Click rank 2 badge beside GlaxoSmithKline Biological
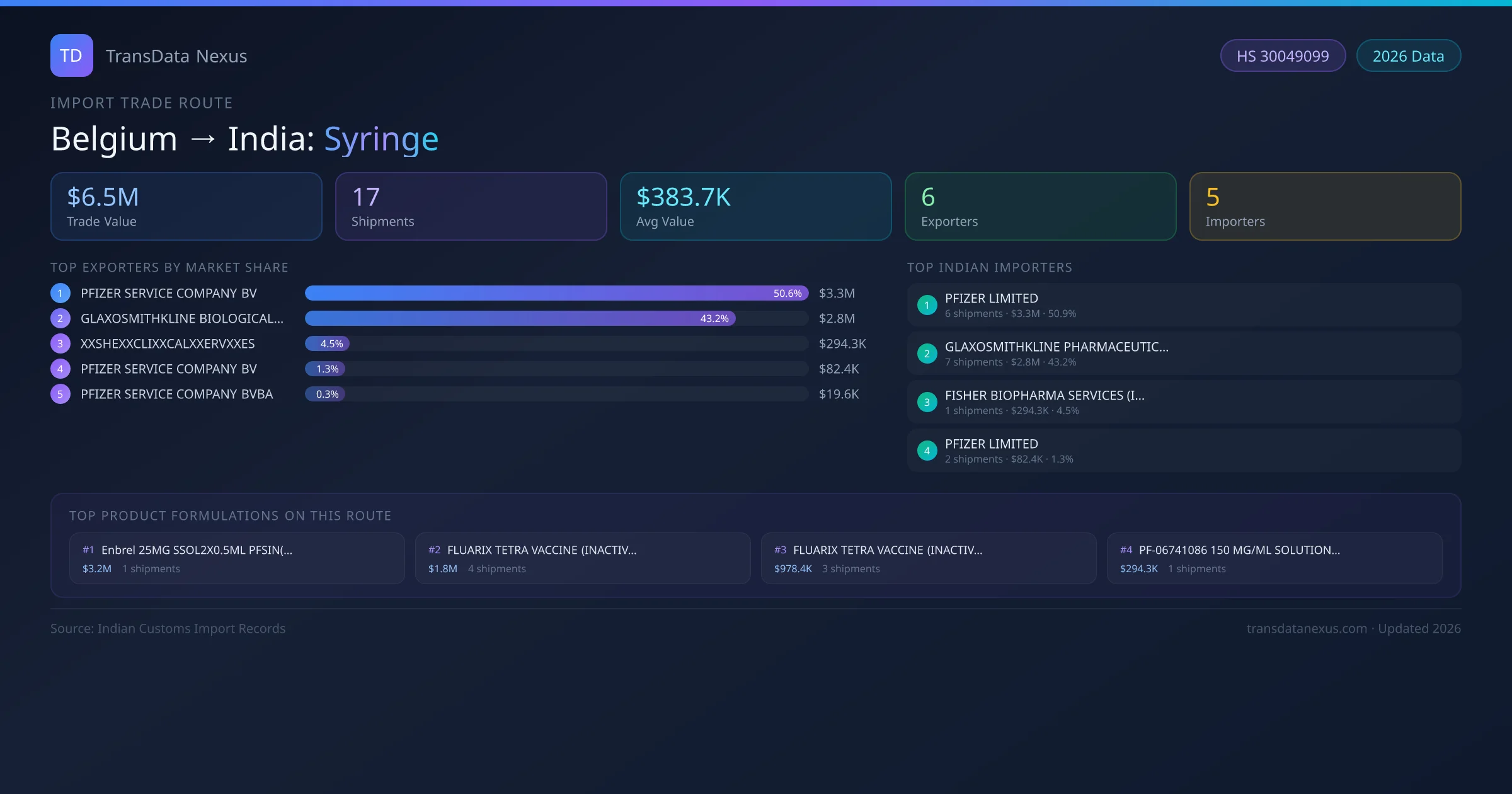This screenshot has width=1512, height=794. click(x=60, y=318)
